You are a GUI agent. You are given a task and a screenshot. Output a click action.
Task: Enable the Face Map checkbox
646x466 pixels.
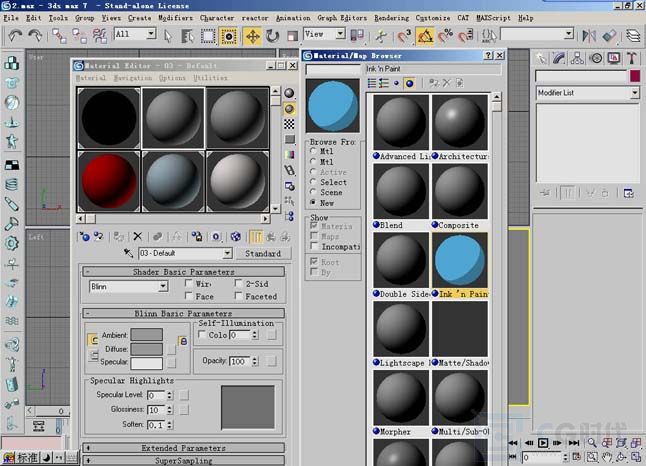189,296
